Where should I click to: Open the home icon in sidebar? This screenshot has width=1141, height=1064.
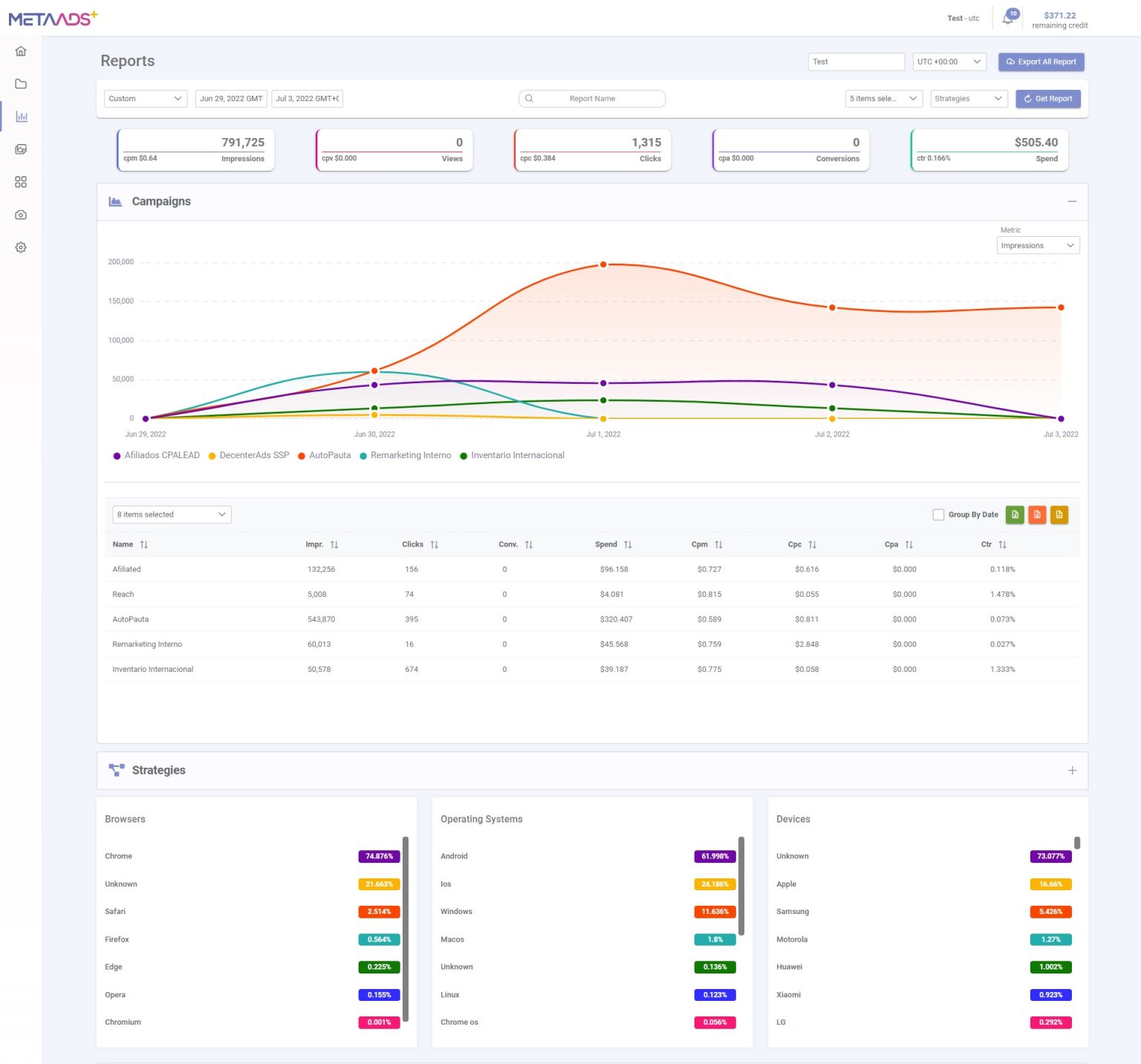tap(21, 51)
